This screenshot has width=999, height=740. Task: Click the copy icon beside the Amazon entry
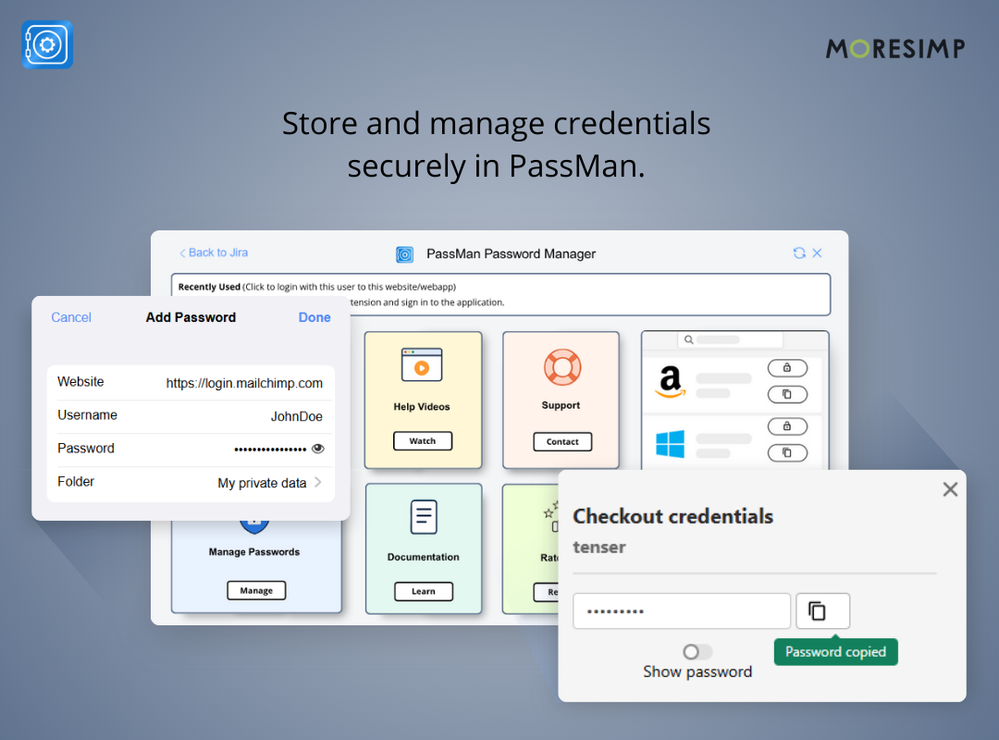click(x=787, y=393)
